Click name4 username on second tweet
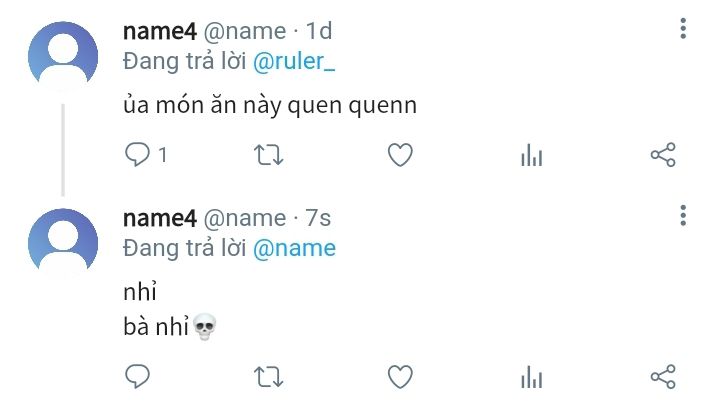Viewport: 720px width, 403px height. (x=159, y=218)
